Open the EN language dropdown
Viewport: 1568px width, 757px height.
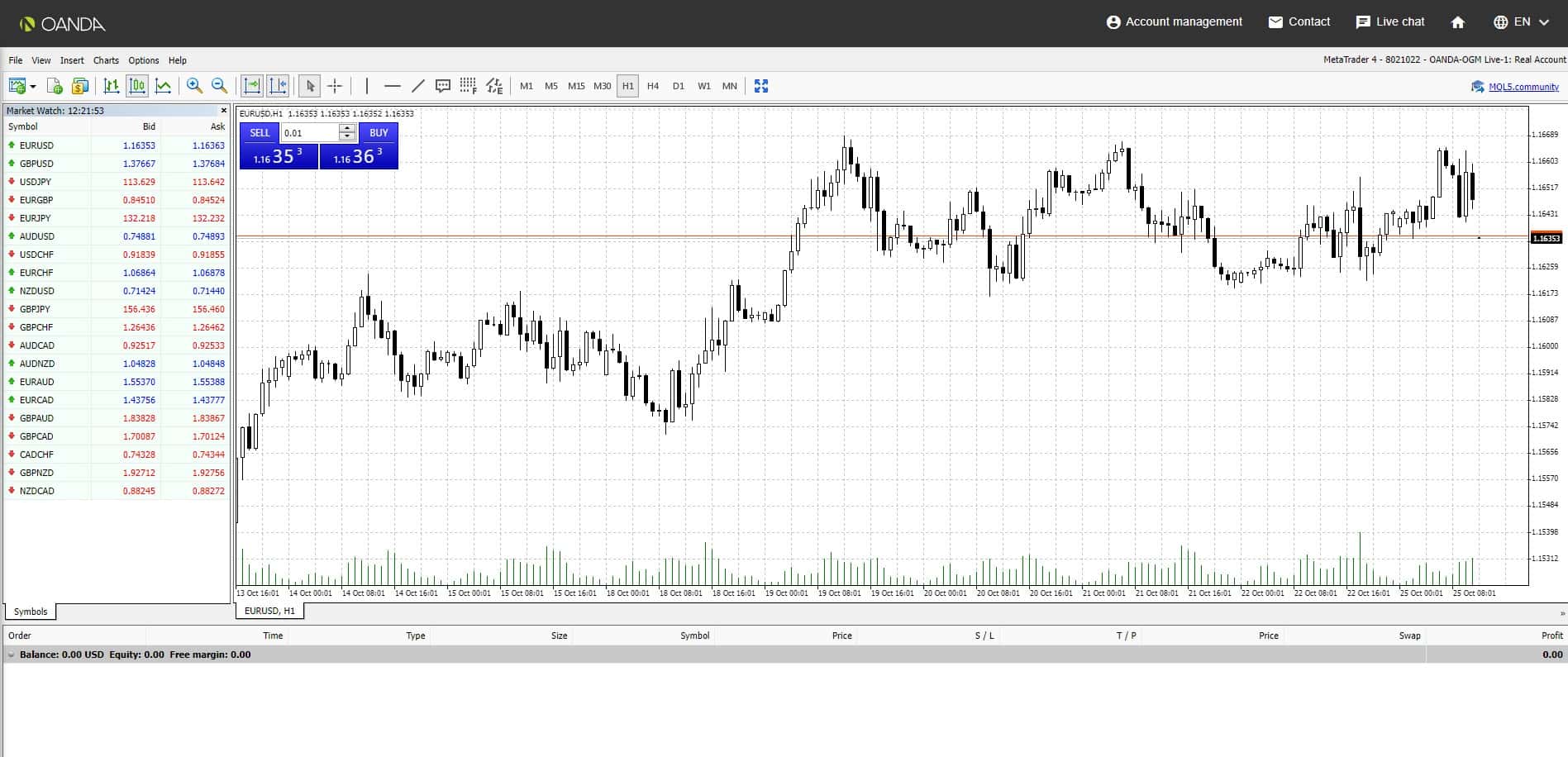pos(1522,22)
